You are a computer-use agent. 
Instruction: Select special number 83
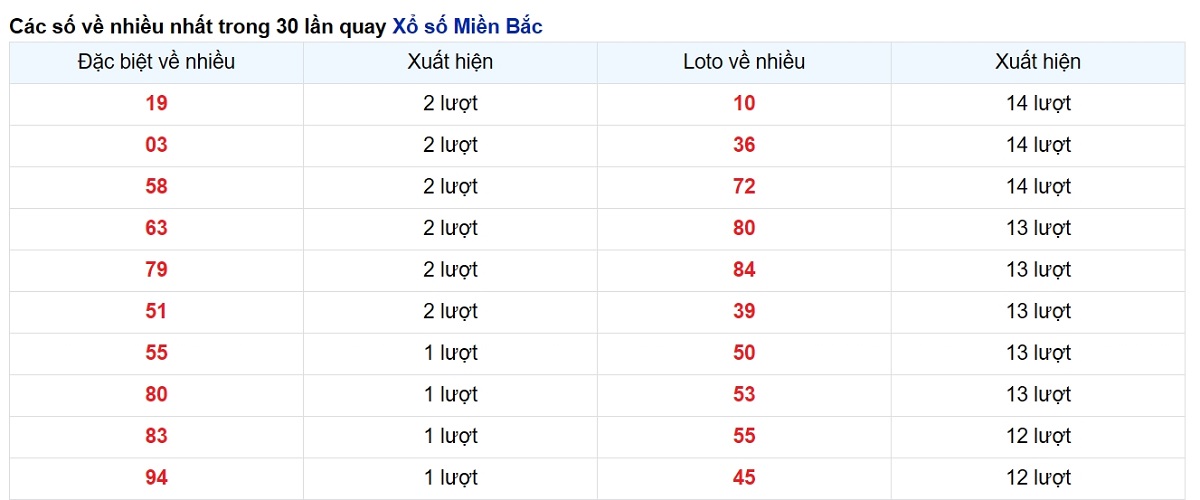pyautogui.click(x=156, y=437)
